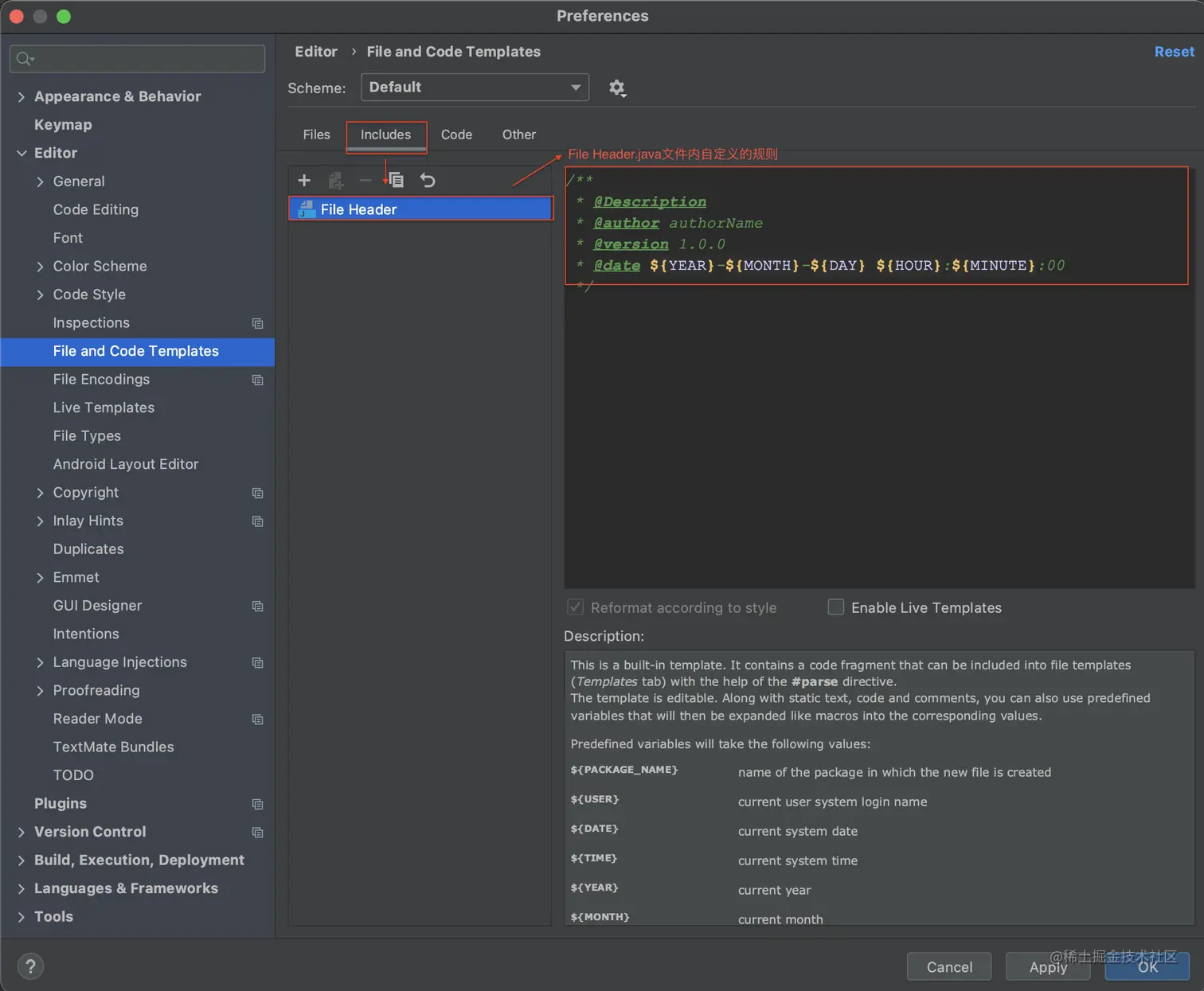Click the project-level icon beside Language Injections
Viewport: 1204px width, 991px height.
(257, 662)
